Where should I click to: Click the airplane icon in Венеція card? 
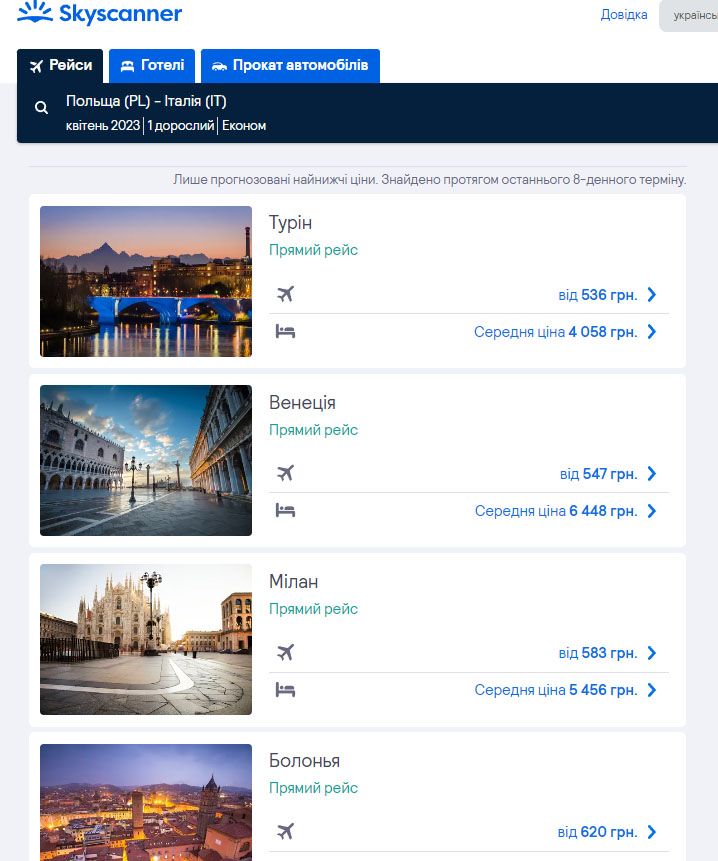click(x=285, y=473)
